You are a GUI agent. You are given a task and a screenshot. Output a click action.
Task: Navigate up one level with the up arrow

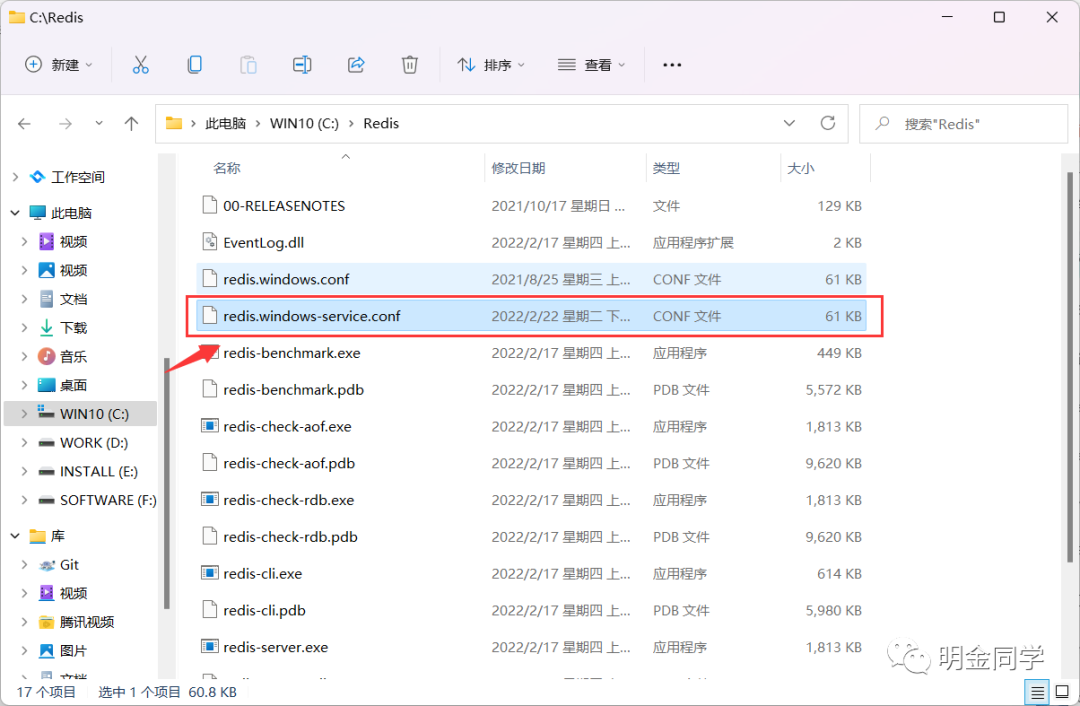click(x=131, y=123)
